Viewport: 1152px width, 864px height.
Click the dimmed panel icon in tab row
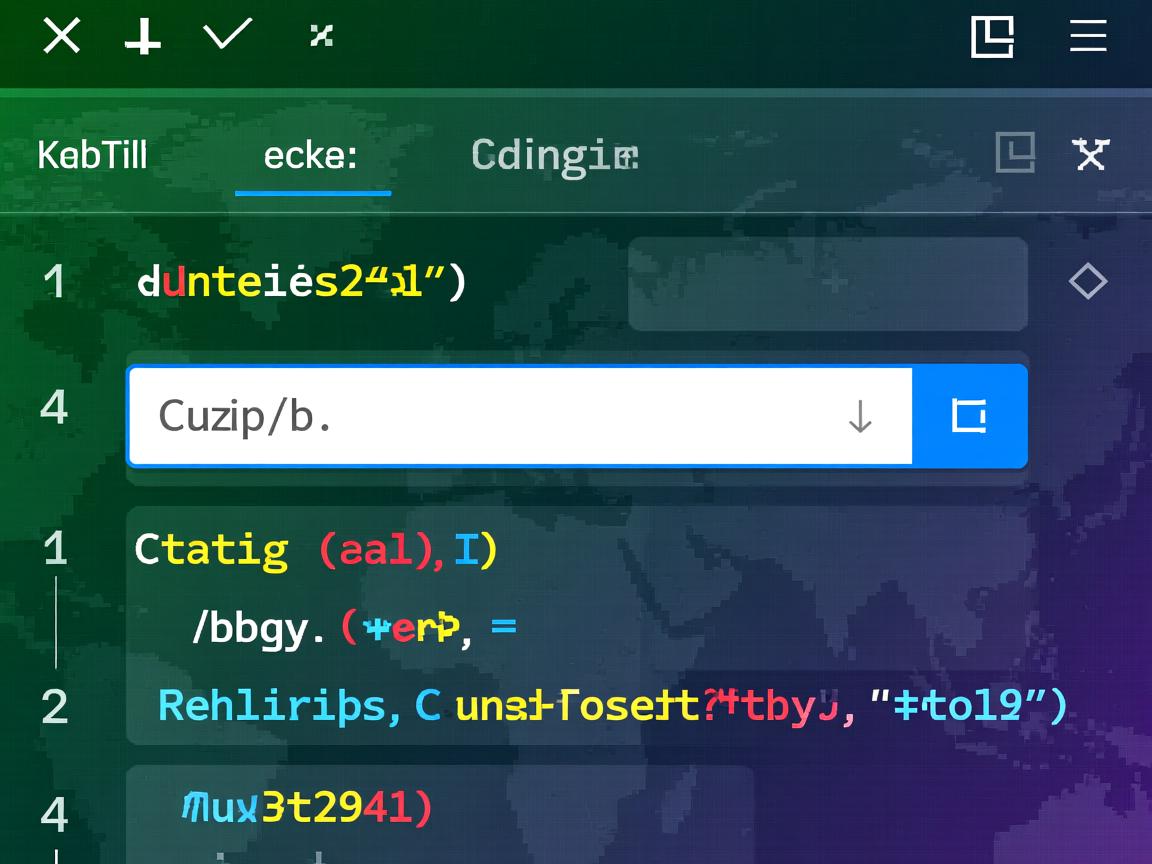pos(1016,153)
